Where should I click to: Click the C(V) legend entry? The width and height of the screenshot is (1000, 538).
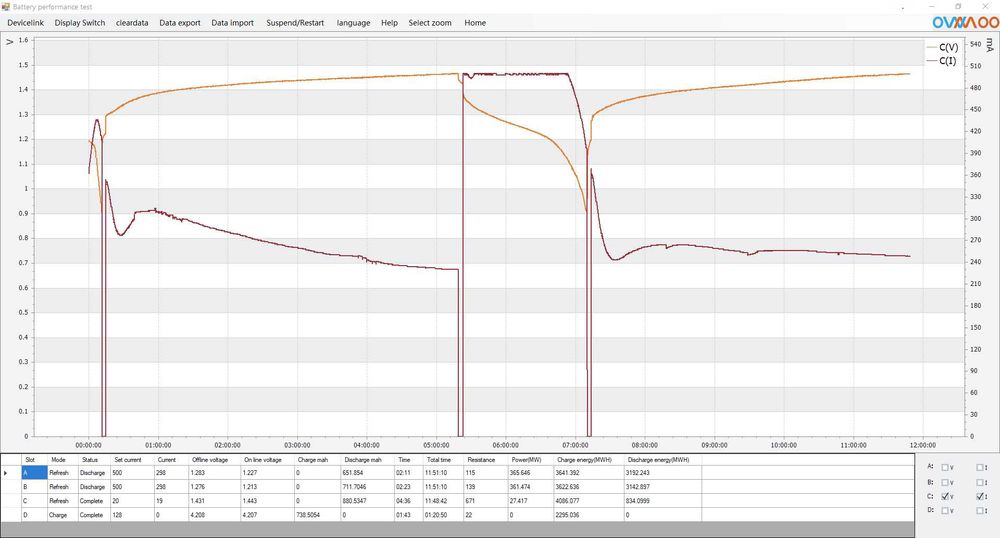point(942,47)
